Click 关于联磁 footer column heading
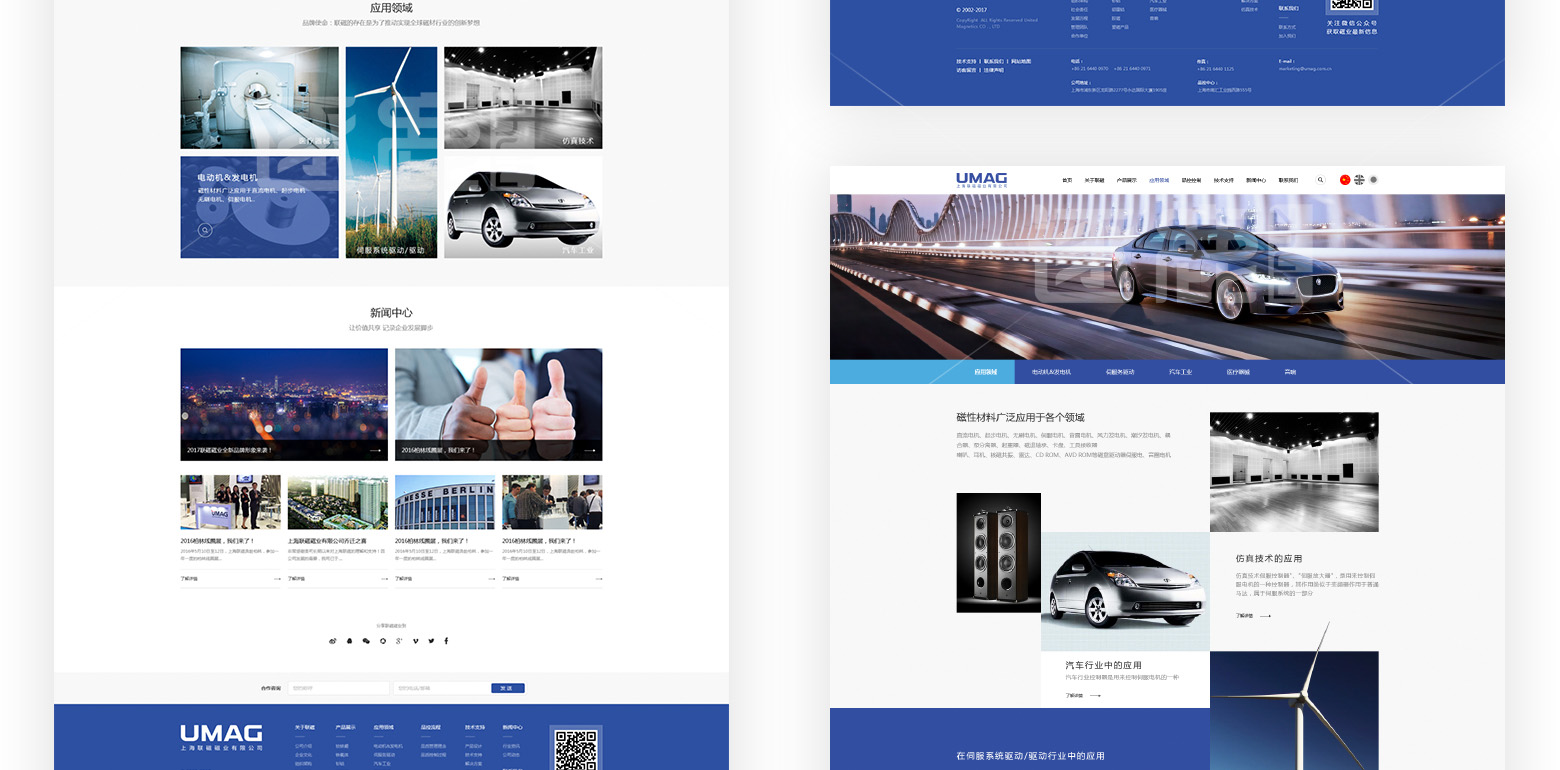The height and width of the screenshot is (770, 1560). pyautogui.click(x=305, y=727)
